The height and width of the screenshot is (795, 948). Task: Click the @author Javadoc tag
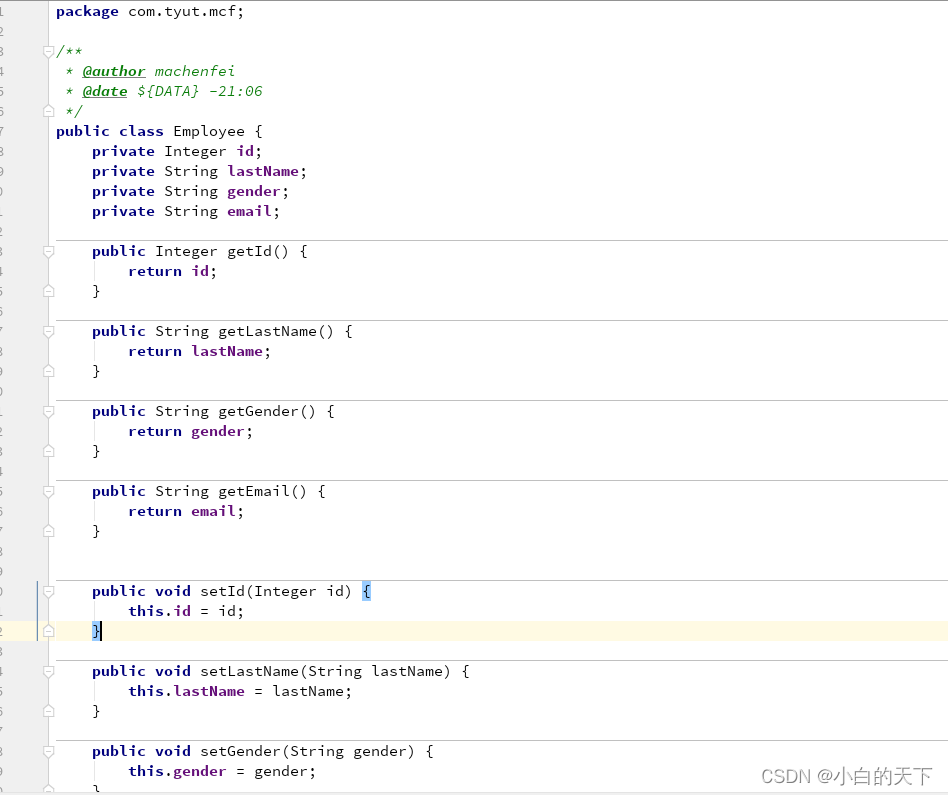(114, 71)
